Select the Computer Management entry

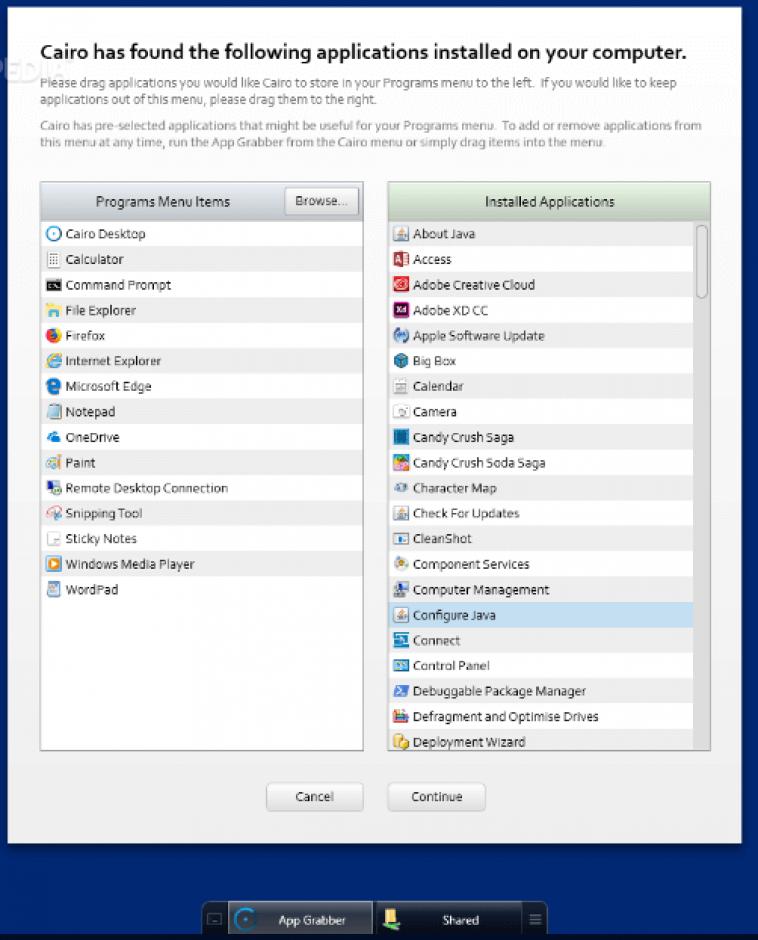(x=540, y=589)
